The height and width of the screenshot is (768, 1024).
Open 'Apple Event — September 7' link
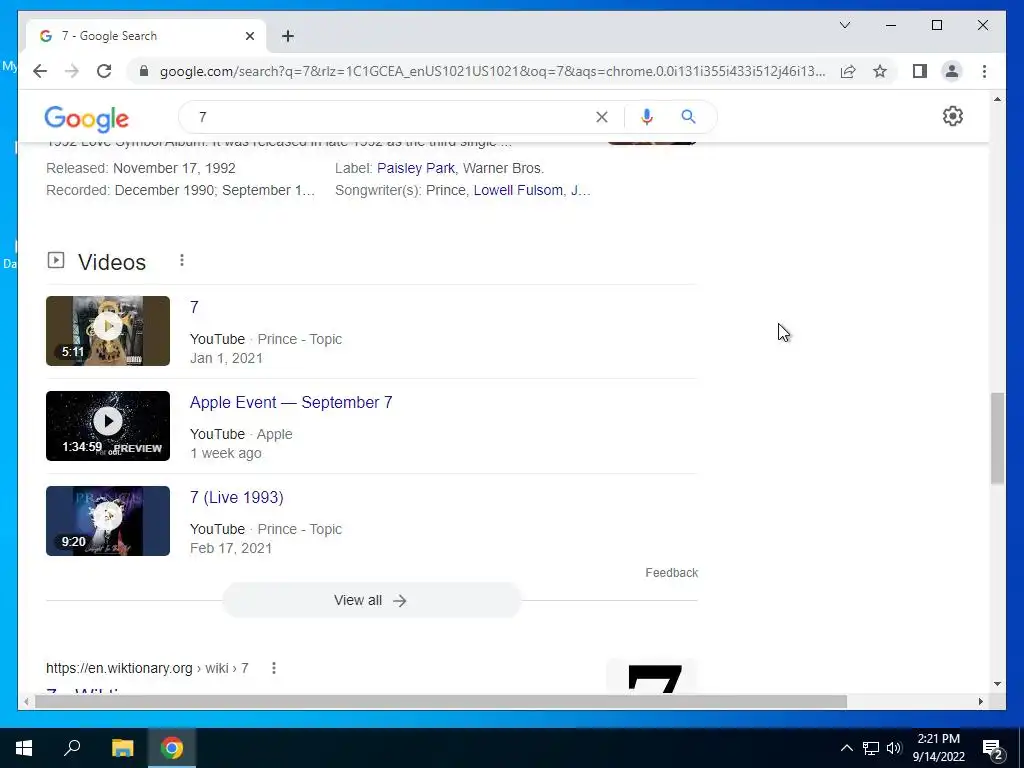[291, 402]
